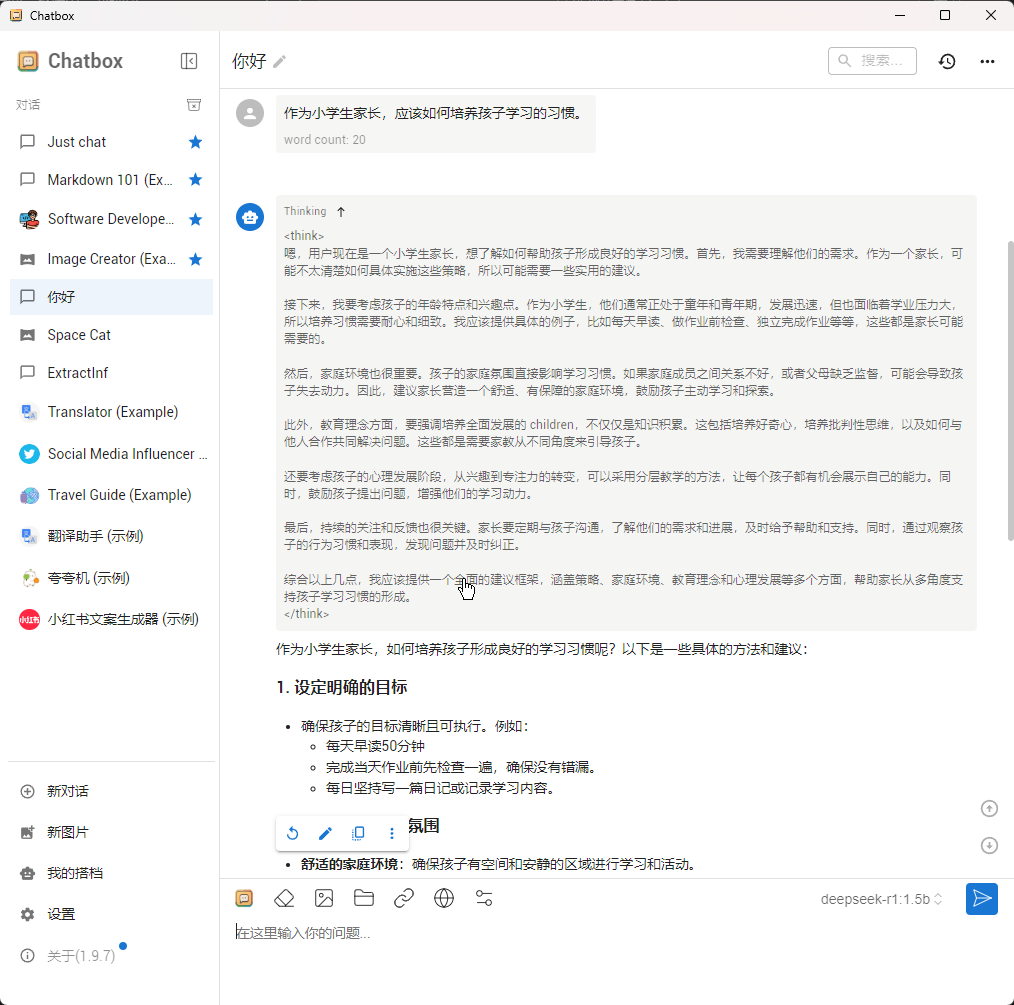The image size is (1014, 1005).
Task: Open the Just chat conversation
Action: tap(111, 142)
